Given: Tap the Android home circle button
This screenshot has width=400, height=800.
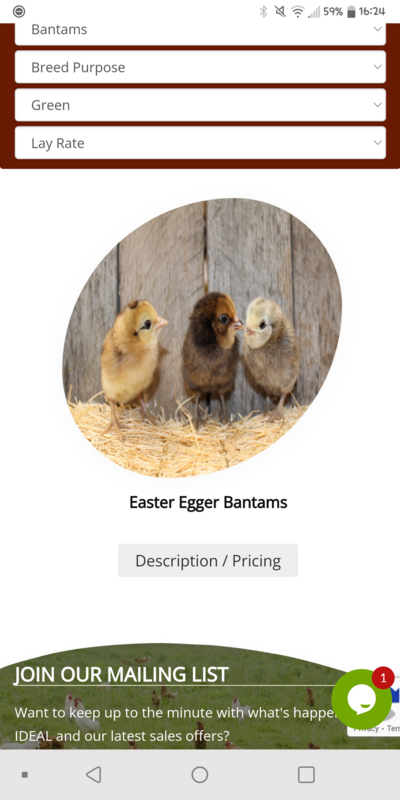Looking at the screenshot, I should click(199, 774).
